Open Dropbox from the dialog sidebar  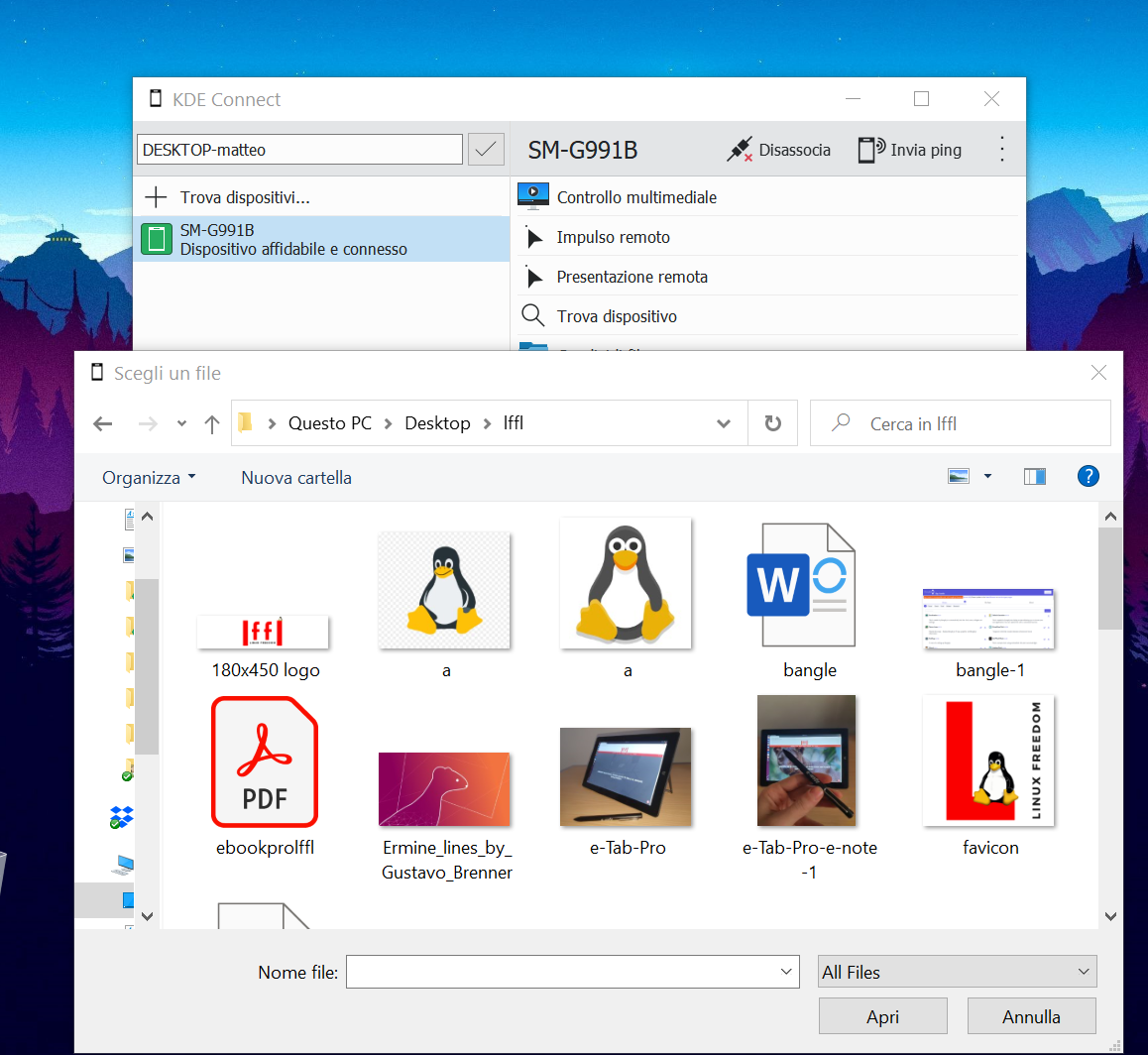(122, 817)
